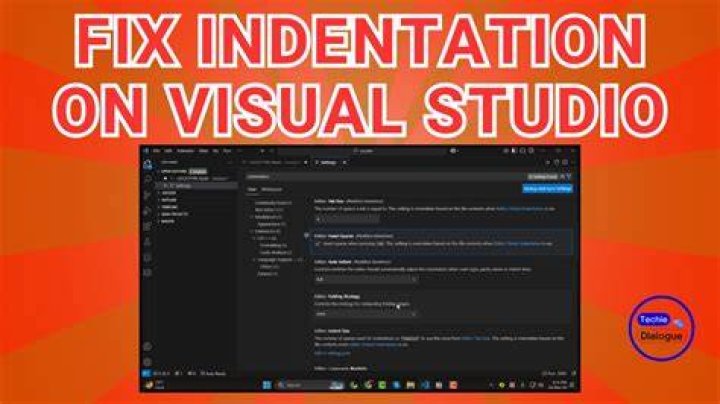Open the Explorer view in activity bar
The height and width of the screenshot is (404, 720).
point(148,164)
